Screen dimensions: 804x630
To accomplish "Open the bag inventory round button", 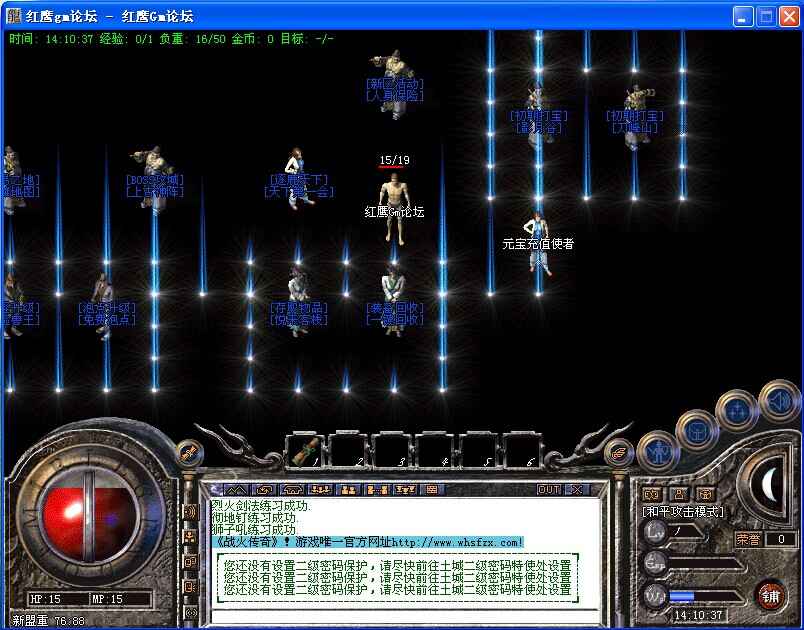I will coord(697,431).
